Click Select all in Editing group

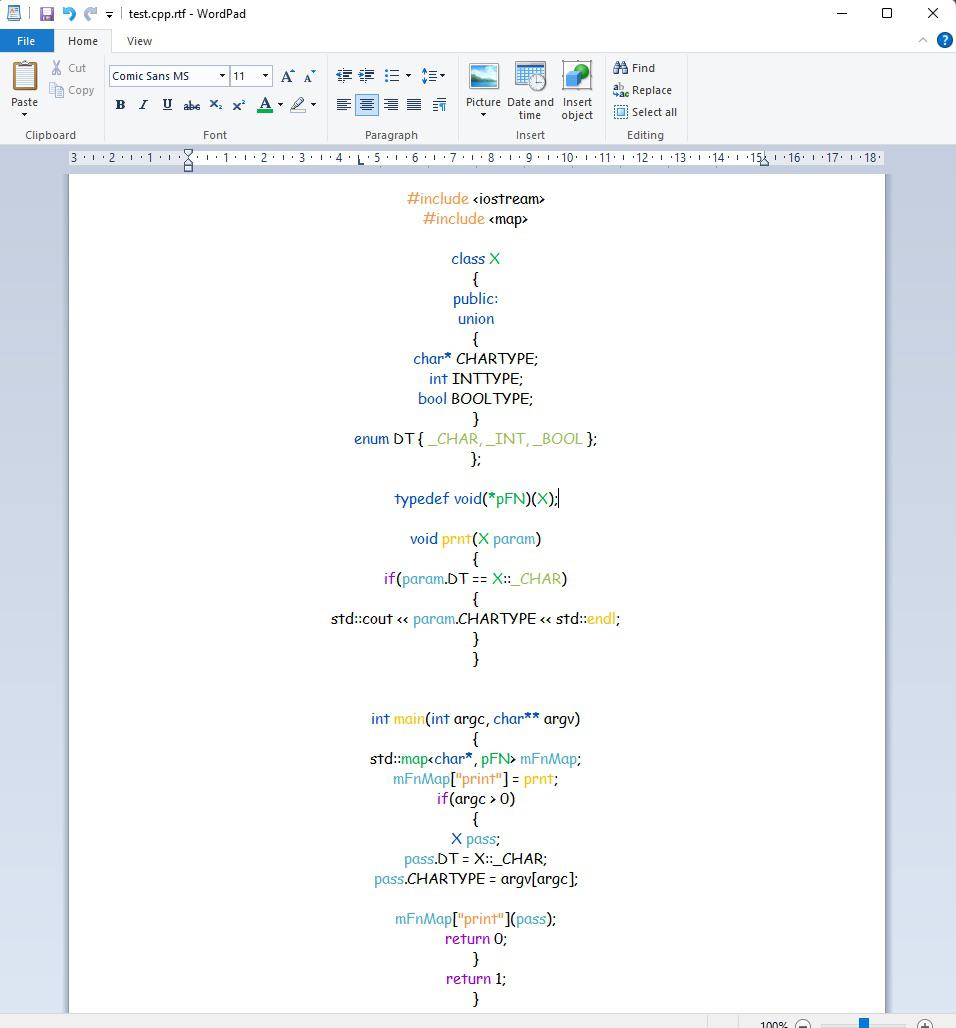coord(645,112)
